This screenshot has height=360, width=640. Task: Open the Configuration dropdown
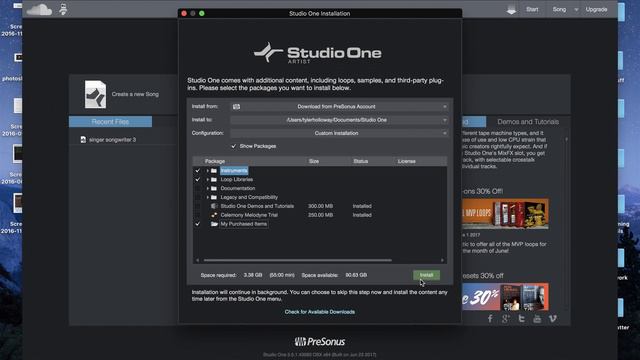pos(339,133)
